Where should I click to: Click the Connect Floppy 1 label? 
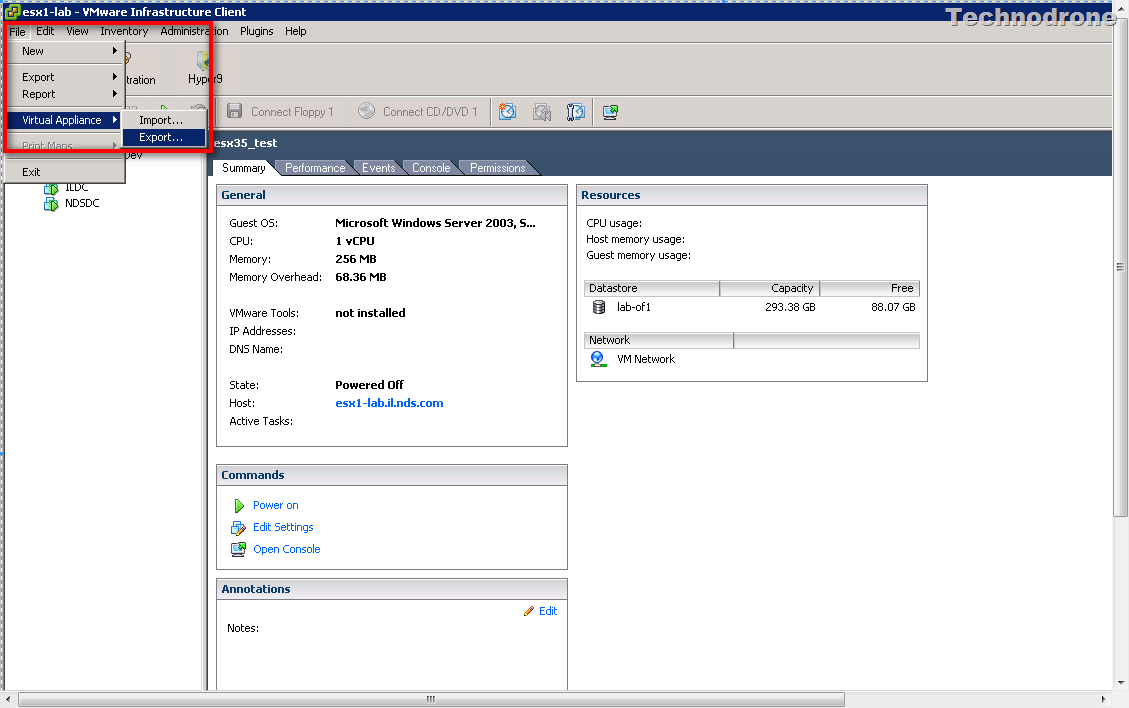(x=292, y=112)
